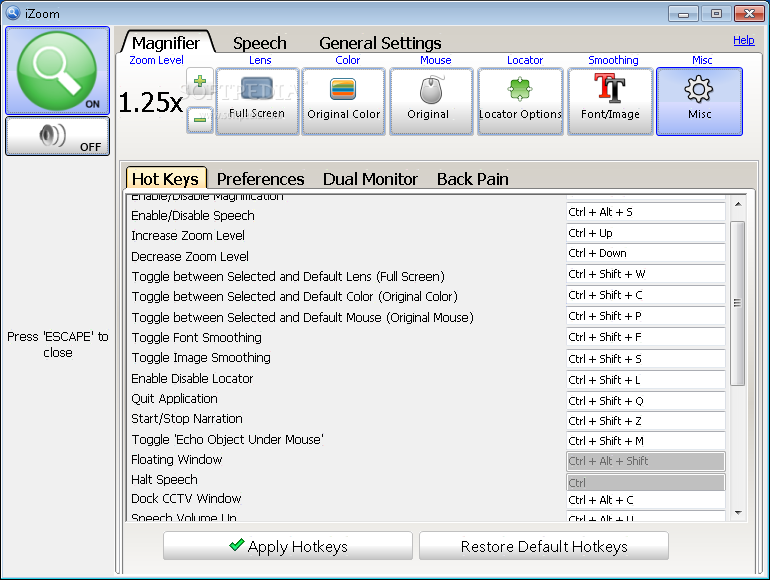Toggle the speech OFF speaker button
The width and height of the screenshot is (770, 580).
click(x=57, y=137)
